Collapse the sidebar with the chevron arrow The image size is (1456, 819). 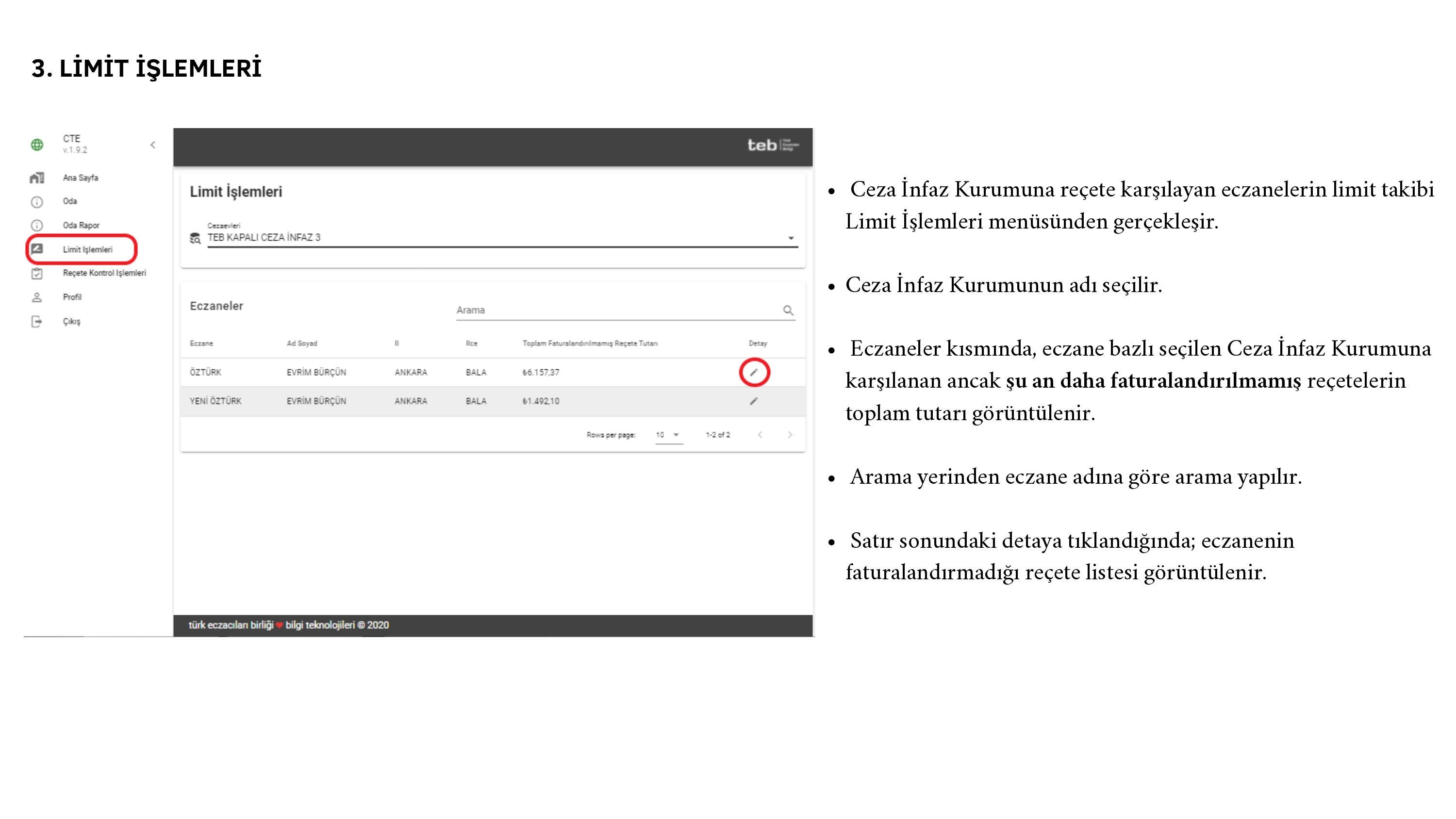pyautogui.click(x=152, y=145)
